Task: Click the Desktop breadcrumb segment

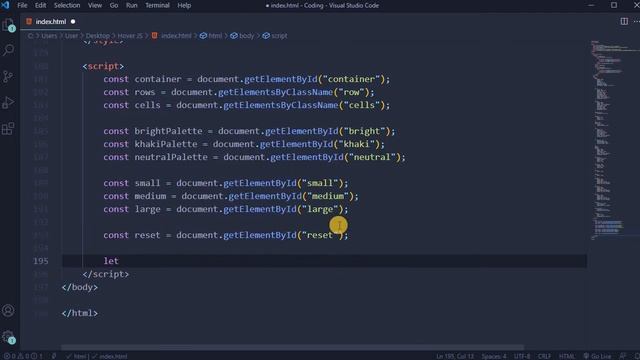Action: (x=98, y=36)
